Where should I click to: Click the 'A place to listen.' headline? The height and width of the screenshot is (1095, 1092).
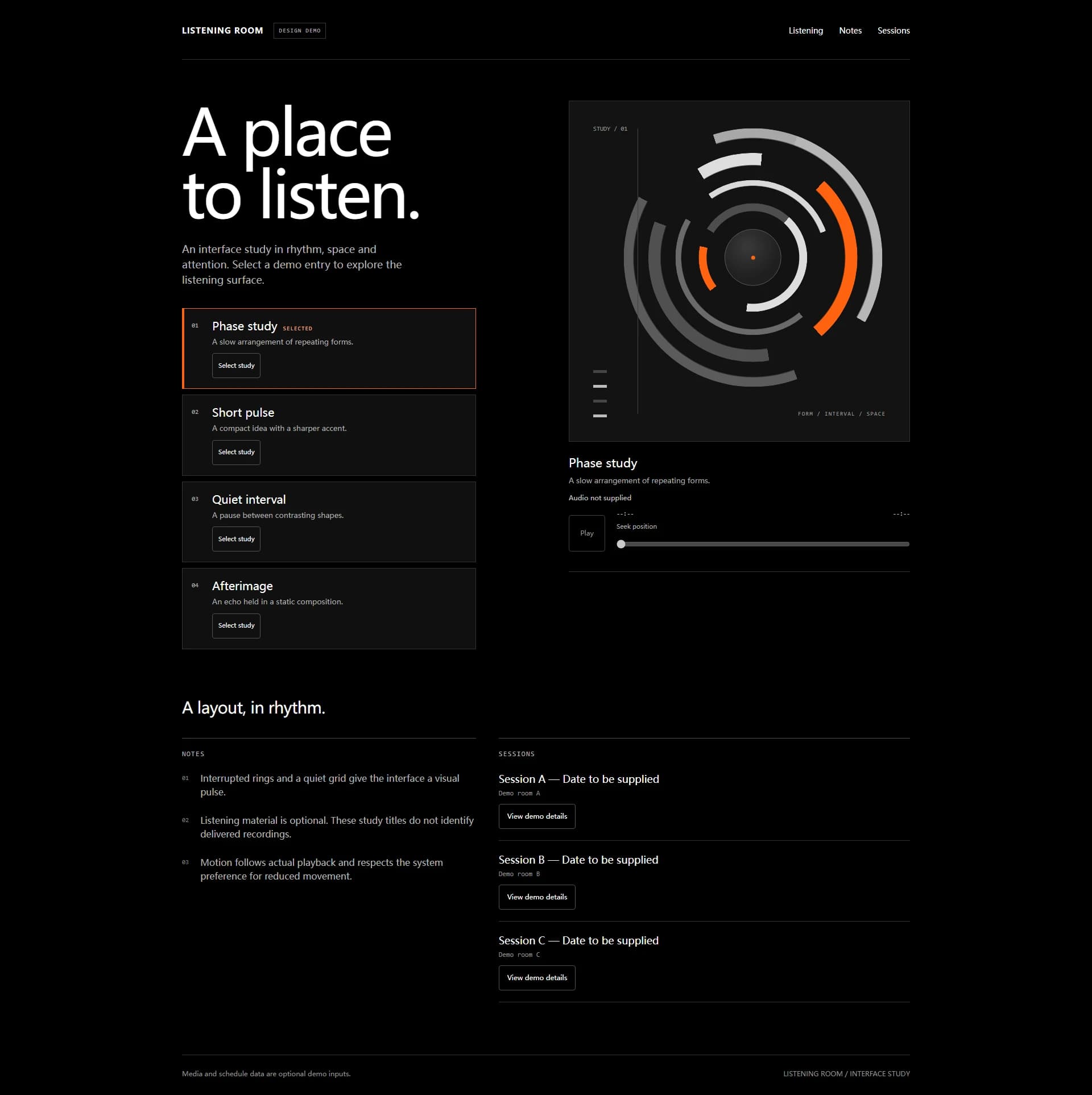[301, 163]
